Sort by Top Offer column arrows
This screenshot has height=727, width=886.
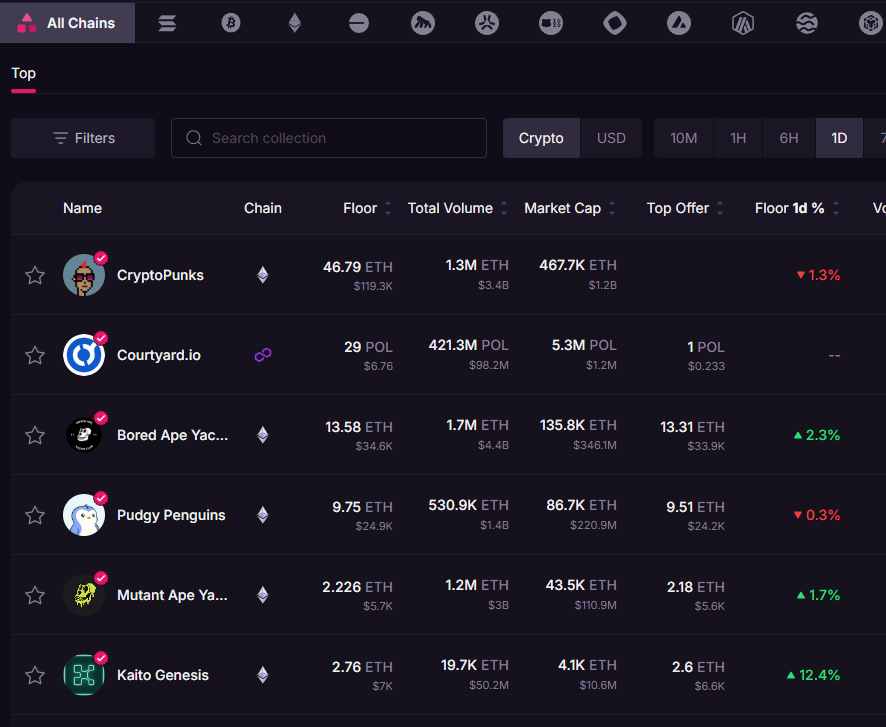coord(720,208)
